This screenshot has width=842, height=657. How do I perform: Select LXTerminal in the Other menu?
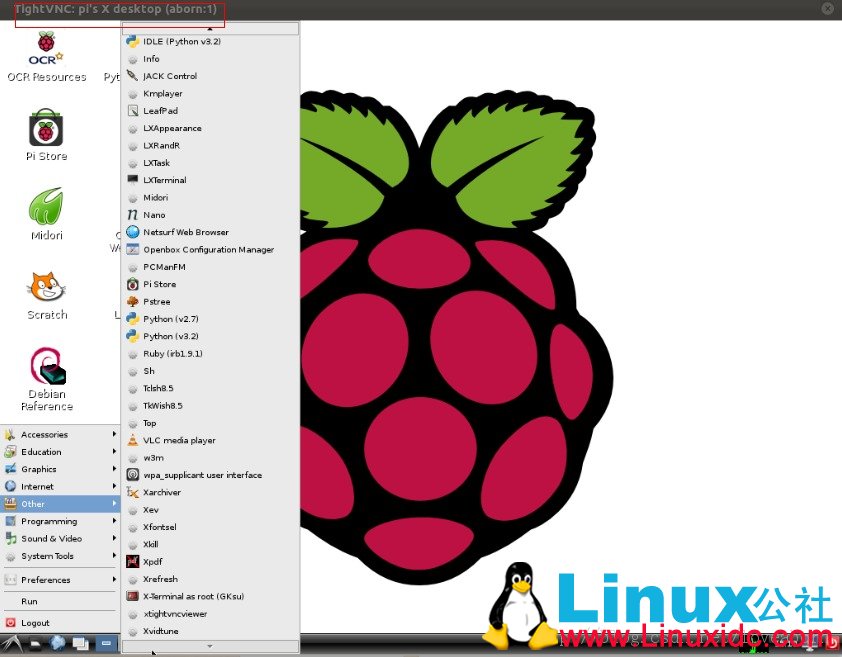click(x=164, y=180)
